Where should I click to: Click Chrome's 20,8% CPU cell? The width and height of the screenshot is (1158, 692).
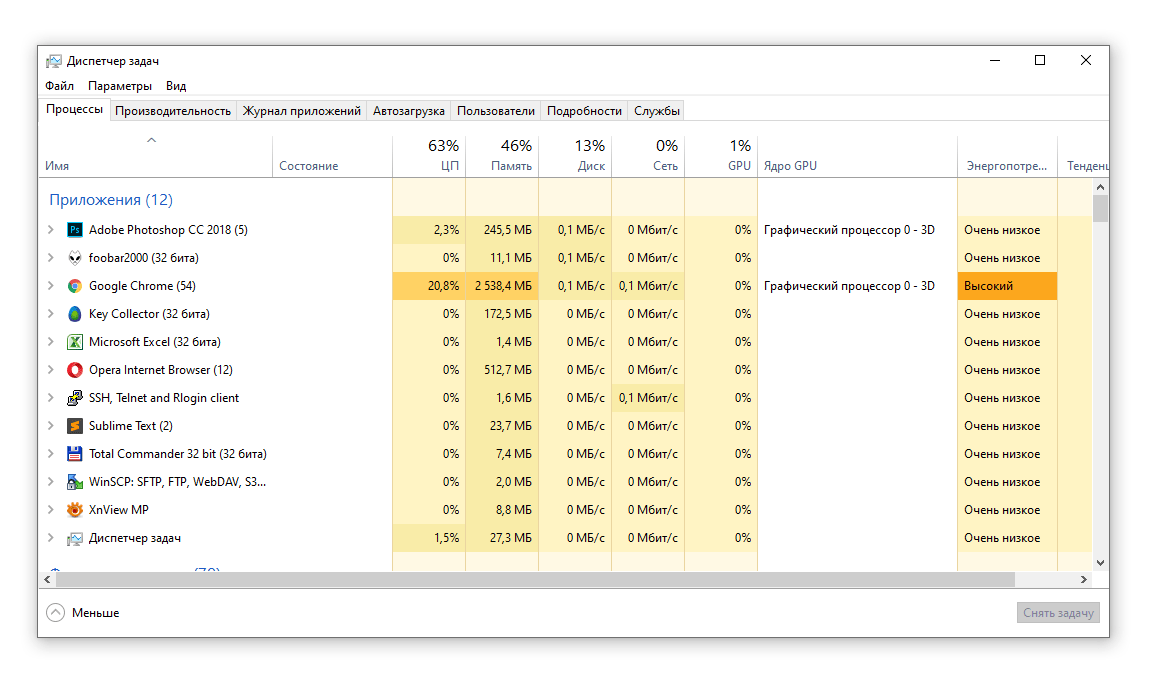pos(429,286)
